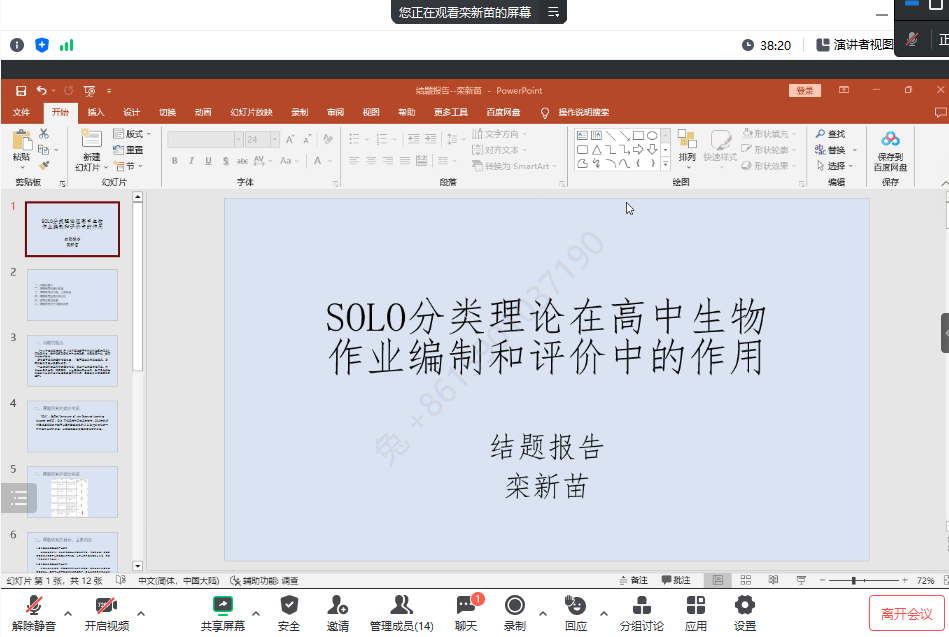Click the Share Screen icon
The height and width of the screenshot is (637, 949).
pos(223,605)
